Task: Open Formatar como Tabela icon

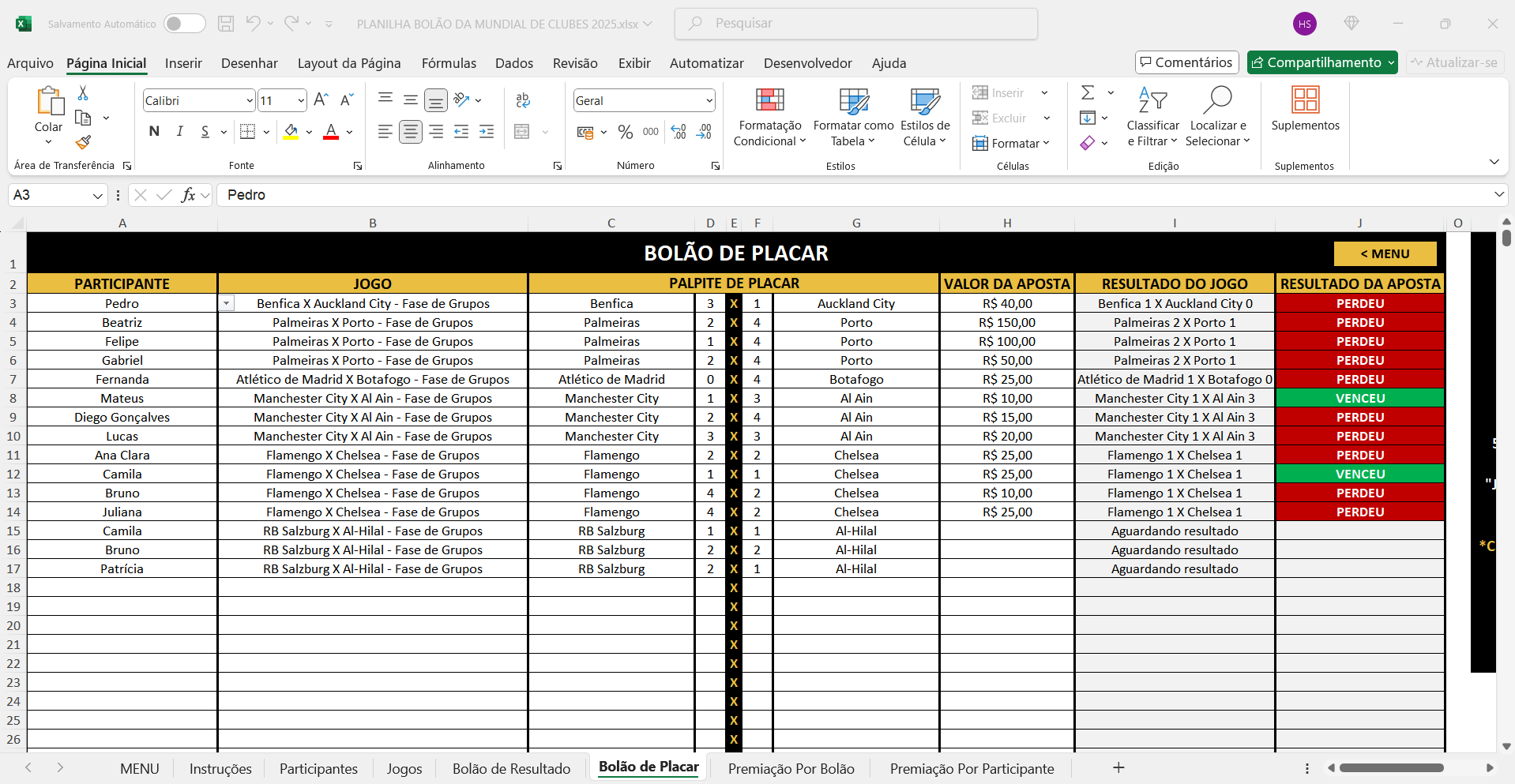Action: [x=854, y=100]
